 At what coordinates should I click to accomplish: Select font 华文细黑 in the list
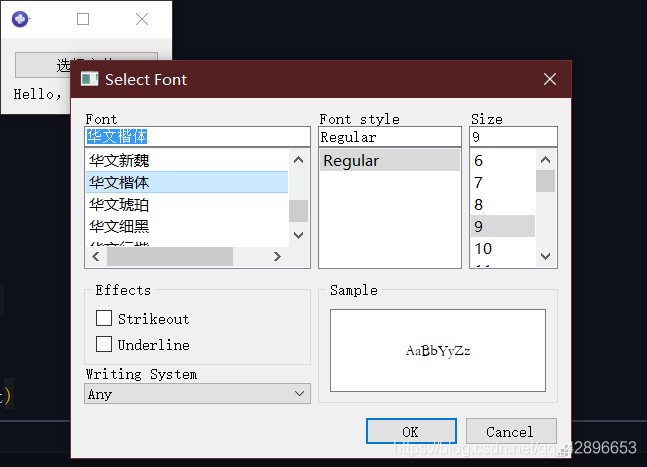pyautogui.click(x=187, y=226)
